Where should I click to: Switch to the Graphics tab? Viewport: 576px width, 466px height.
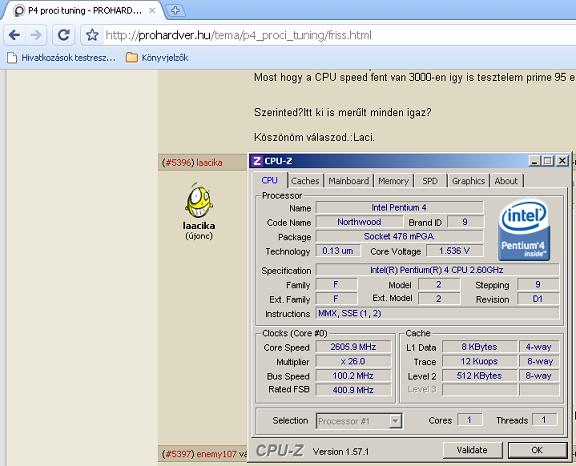(x=468, y=181)
